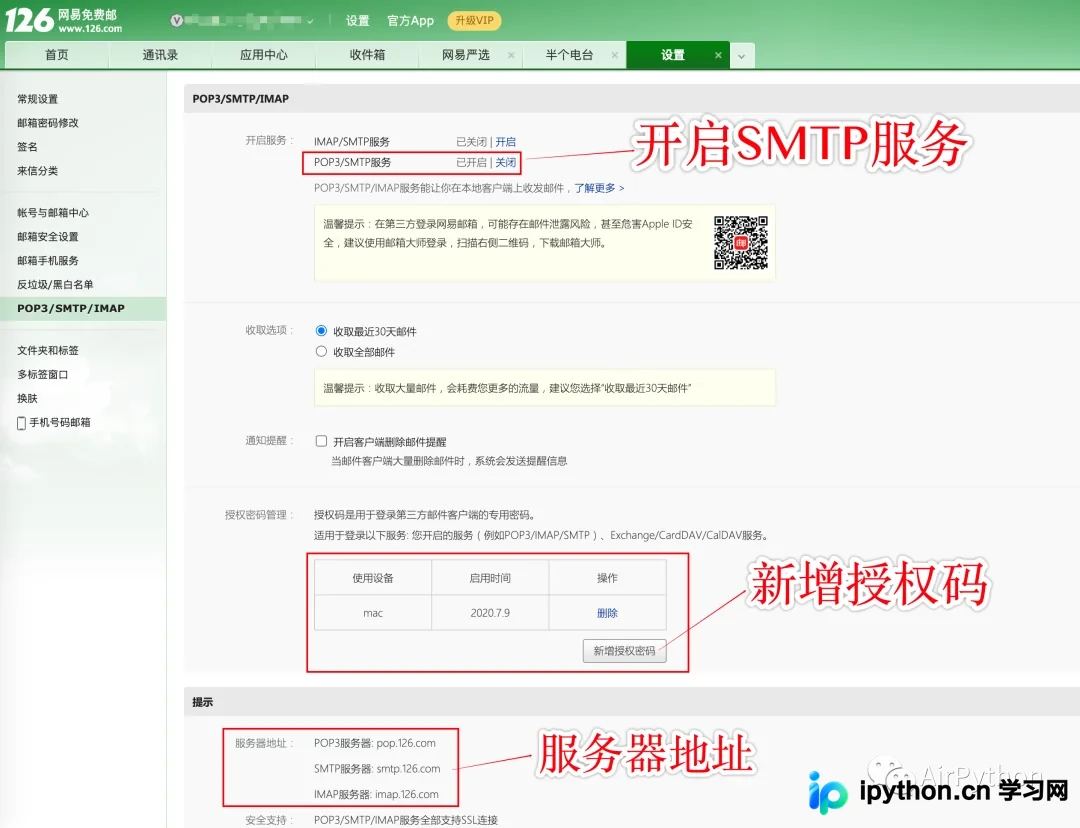Screen dimensions: 1080x828
Task: Open 来信分类 in sidebar
Action: click(38, 171)
